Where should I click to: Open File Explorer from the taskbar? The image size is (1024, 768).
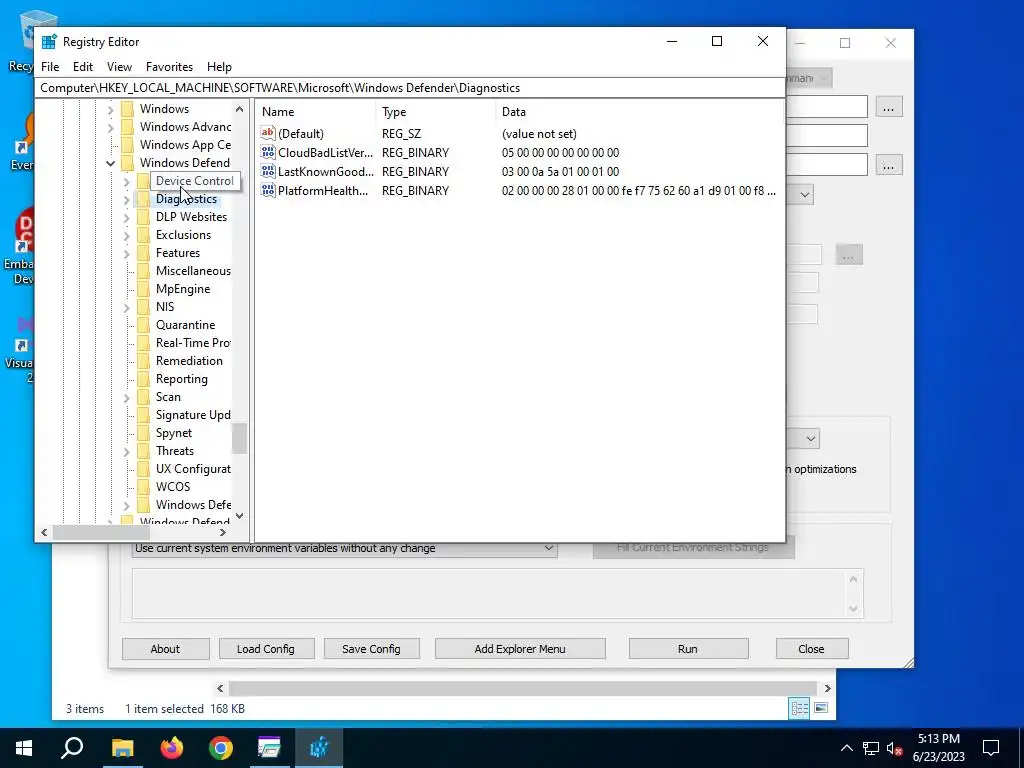pos(122,748)
